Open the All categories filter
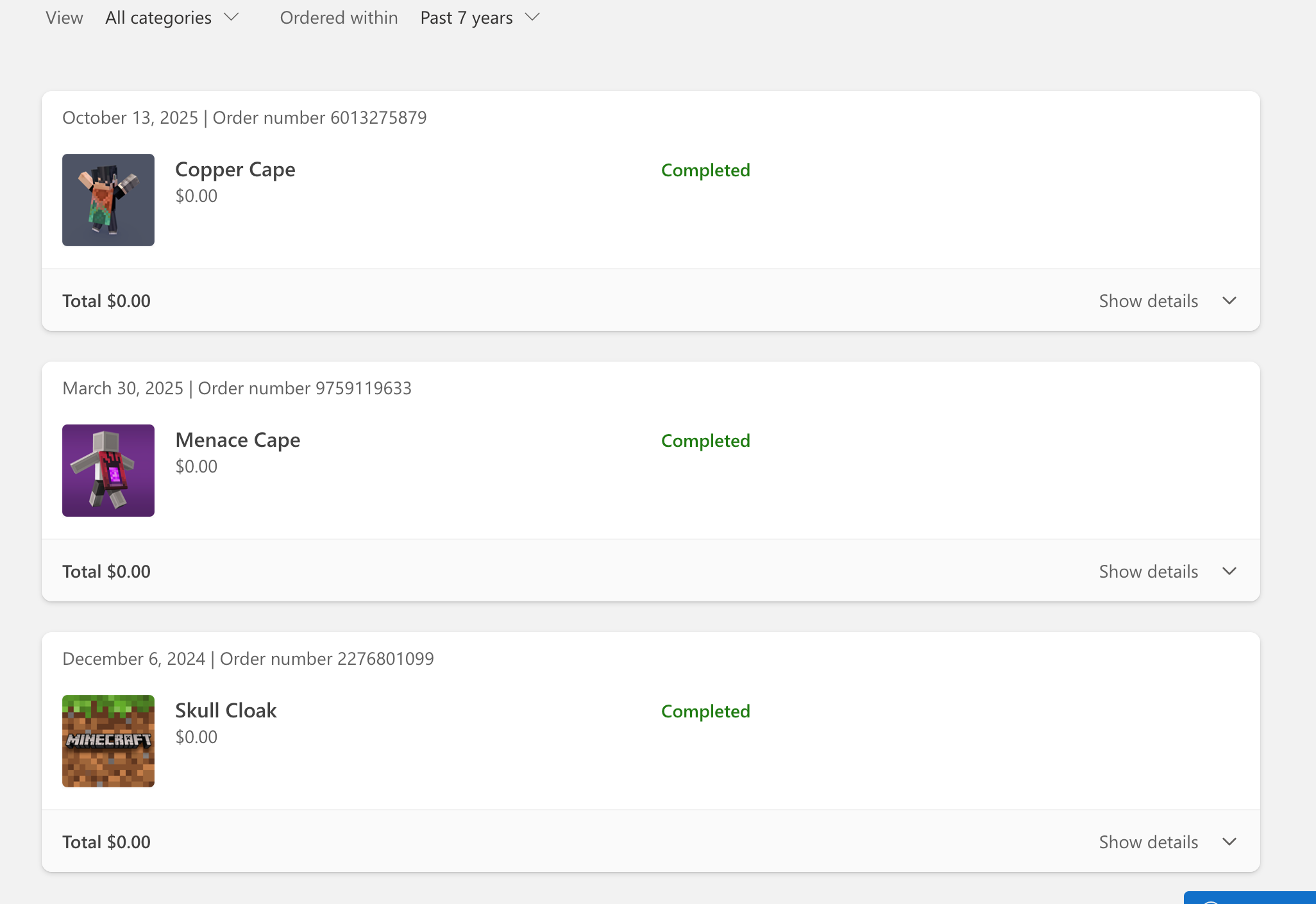1316x904 pixels. tap(158, 17)
